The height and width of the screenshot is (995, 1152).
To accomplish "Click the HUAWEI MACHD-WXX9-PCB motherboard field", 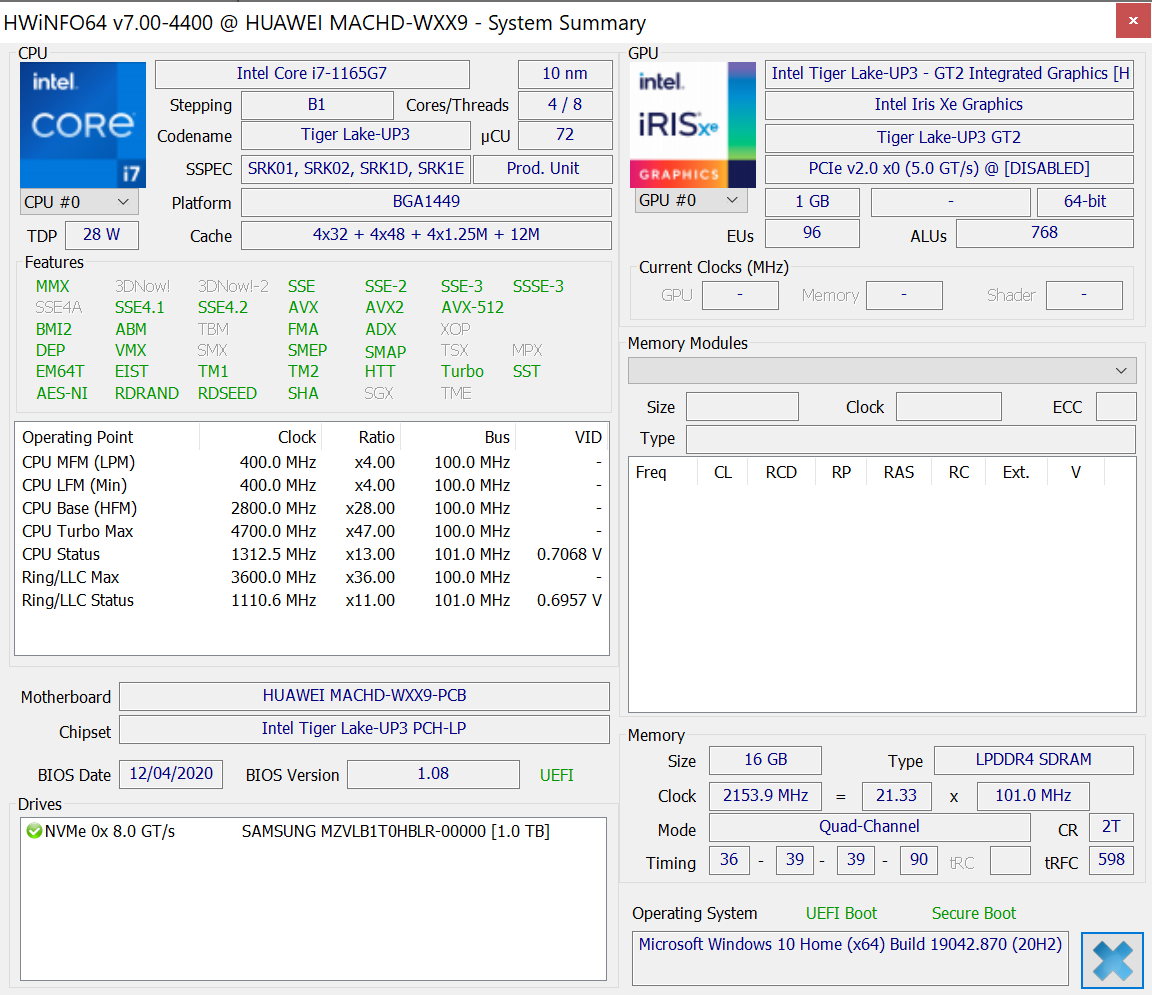I will [x=364, y=695].
